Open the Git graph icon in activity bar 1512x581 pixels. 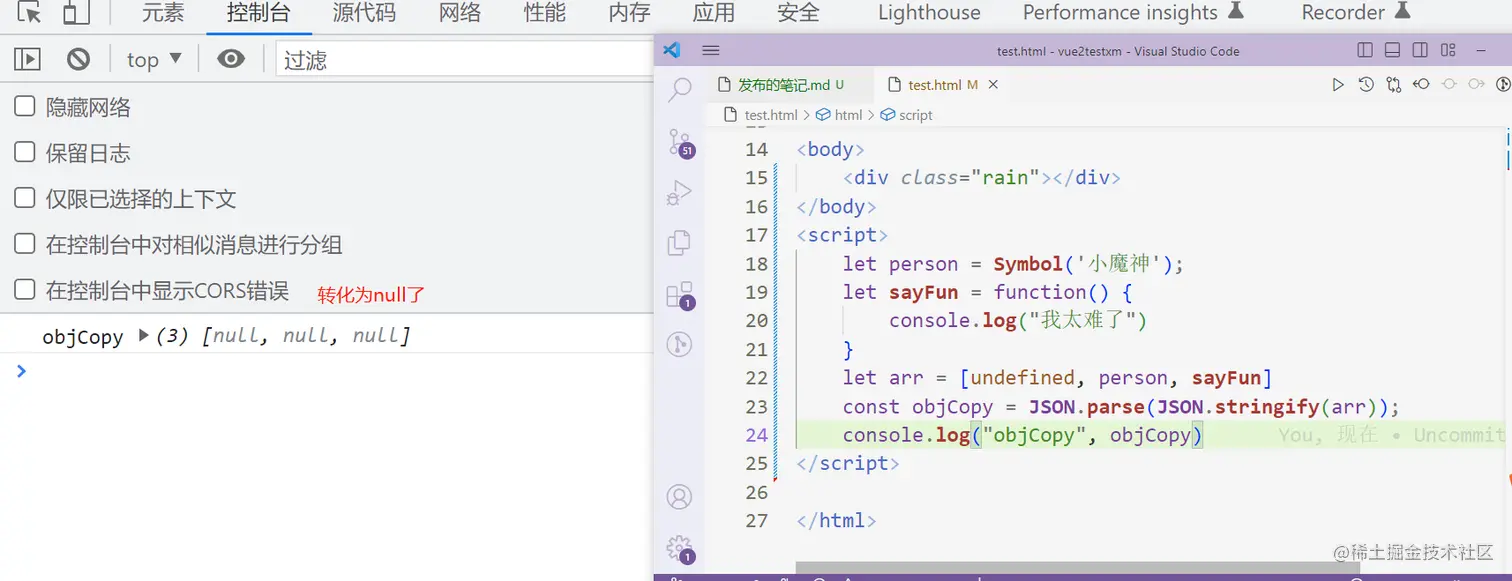pyautogui.click(x=679, y=345)
